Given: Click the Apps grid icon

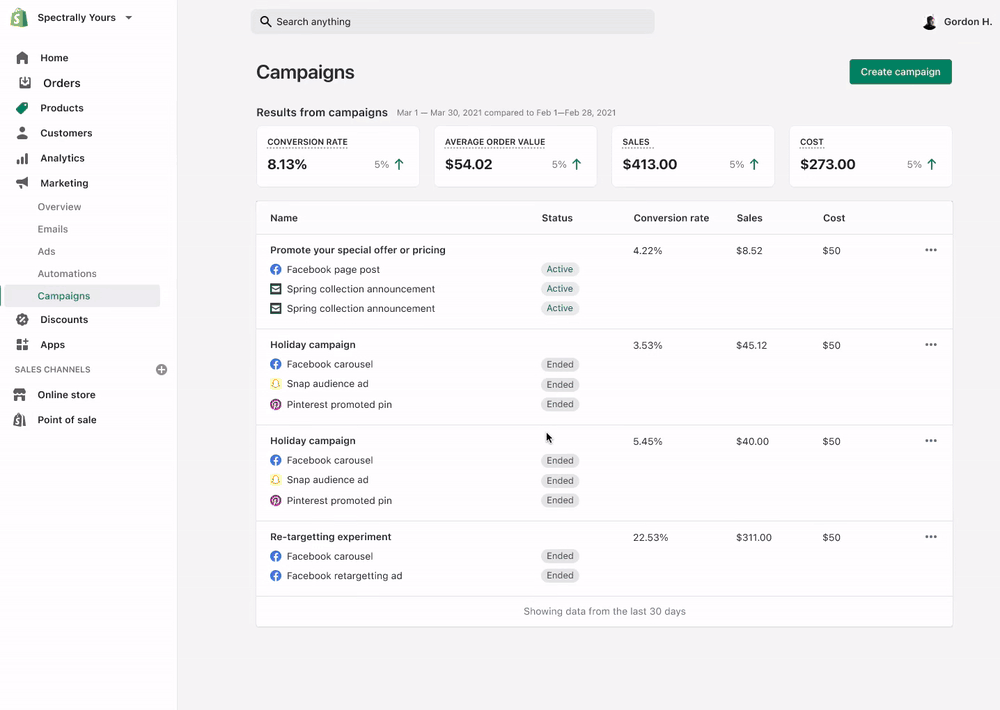Looking at the screenshot, I should click(22, 344).
